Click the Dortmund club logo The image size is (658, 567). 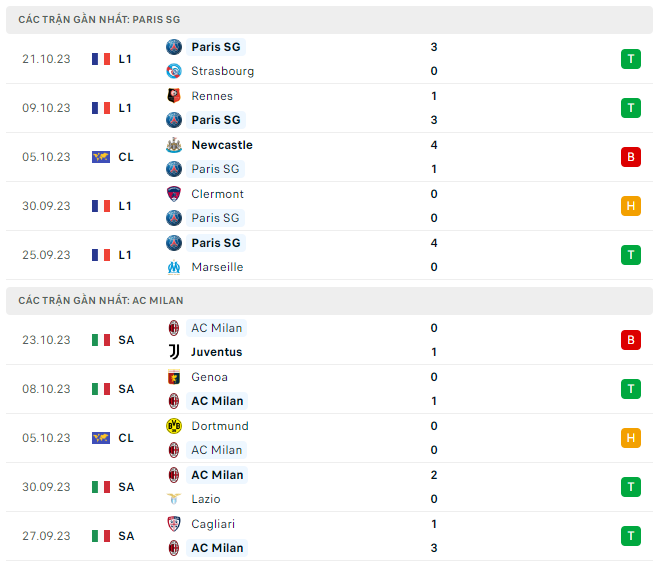174,426
